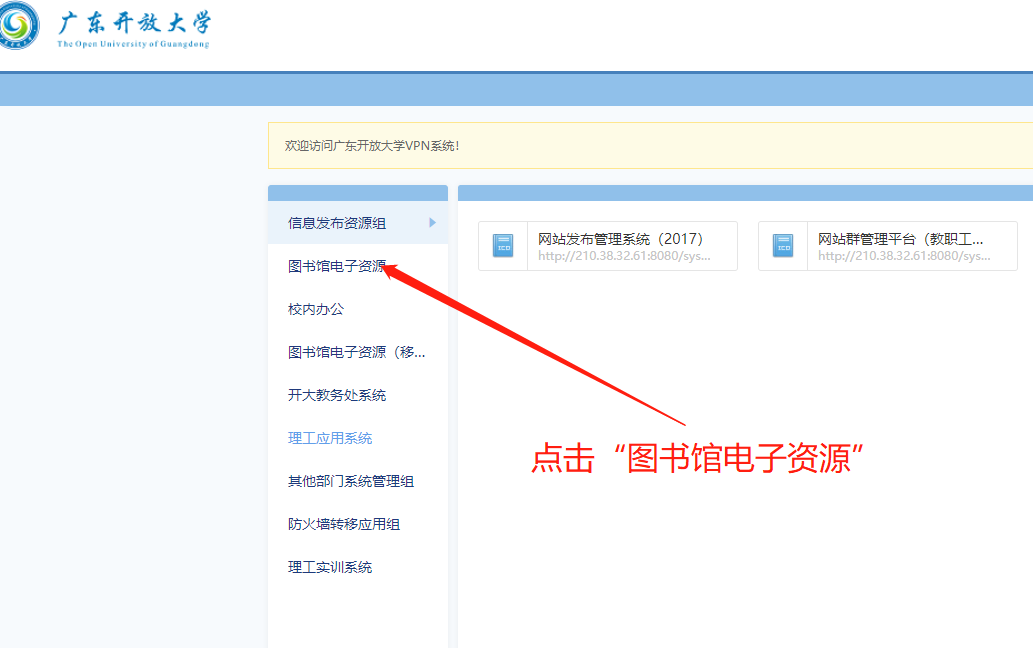Select the truncated 图书馆电子资源（移... sidebar entry

(357, 352)
